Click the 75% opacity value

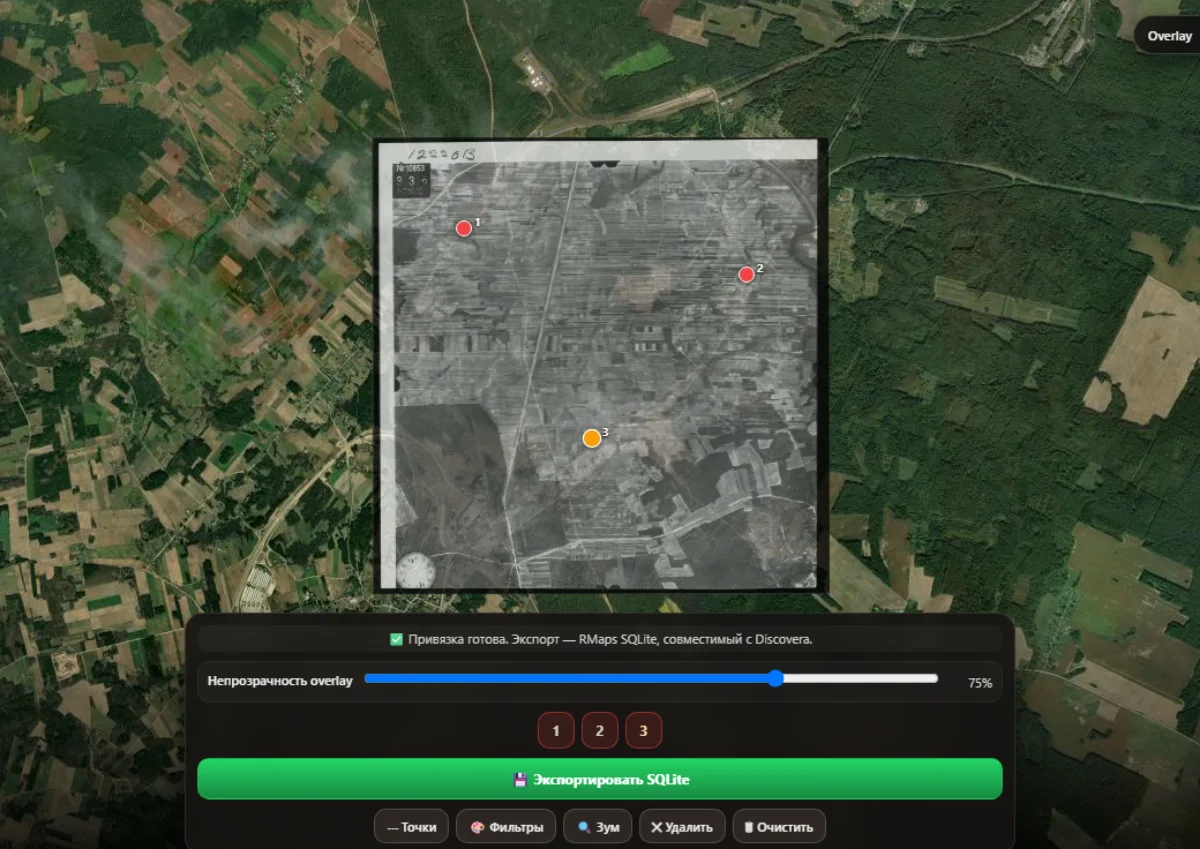980,683
